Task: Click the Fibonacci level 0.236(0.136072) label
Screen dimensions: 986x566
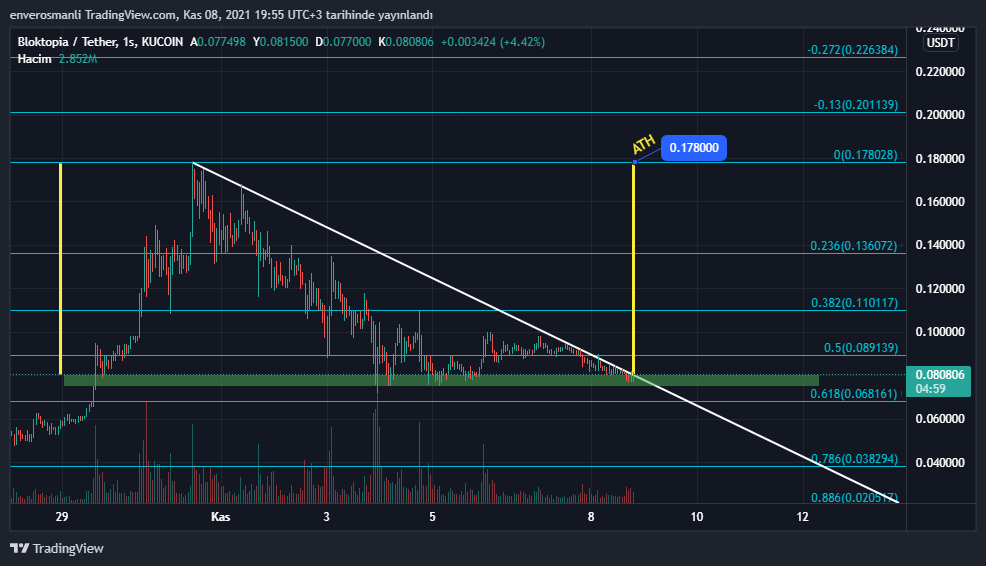Action: [x=854, y=246]
